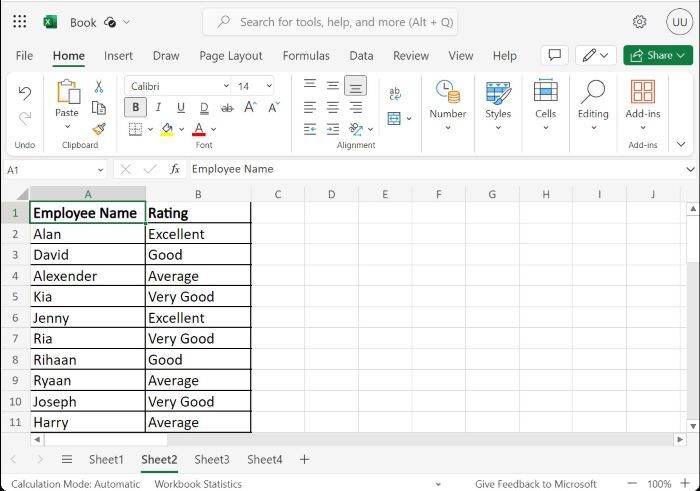Switch to the Insert tab
Image resolution: width=700 pixels, height=491 pixels.
[x=118, y=56]
